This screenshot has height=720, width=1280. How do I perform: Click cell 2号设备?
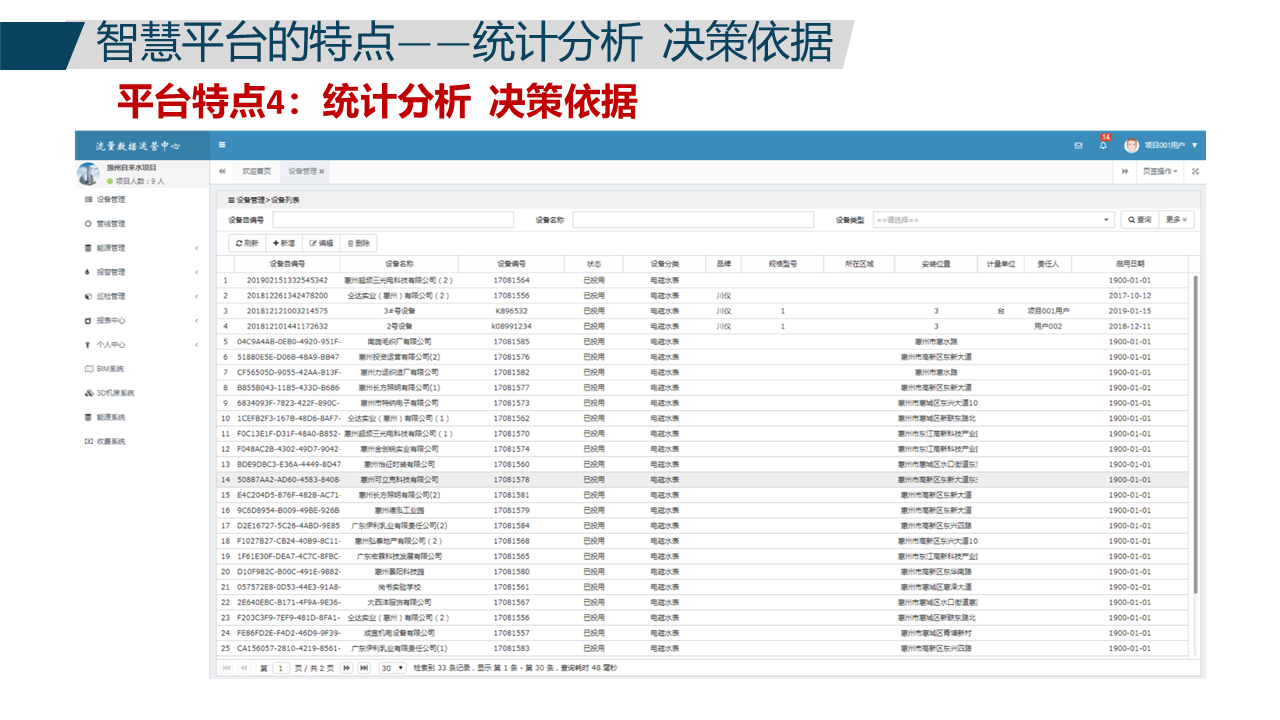(x=399, y=326)
